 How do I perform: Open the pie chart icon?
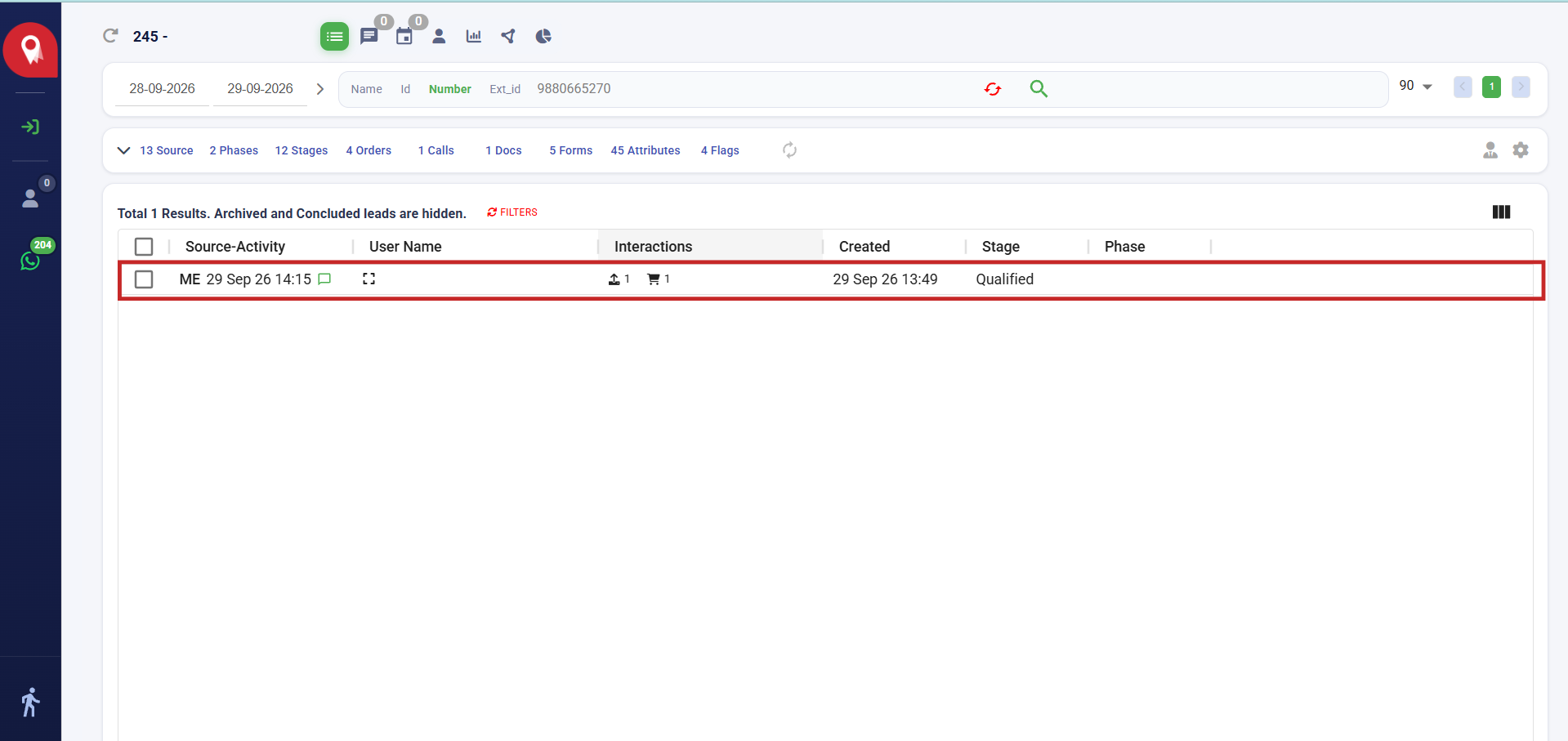543,36
